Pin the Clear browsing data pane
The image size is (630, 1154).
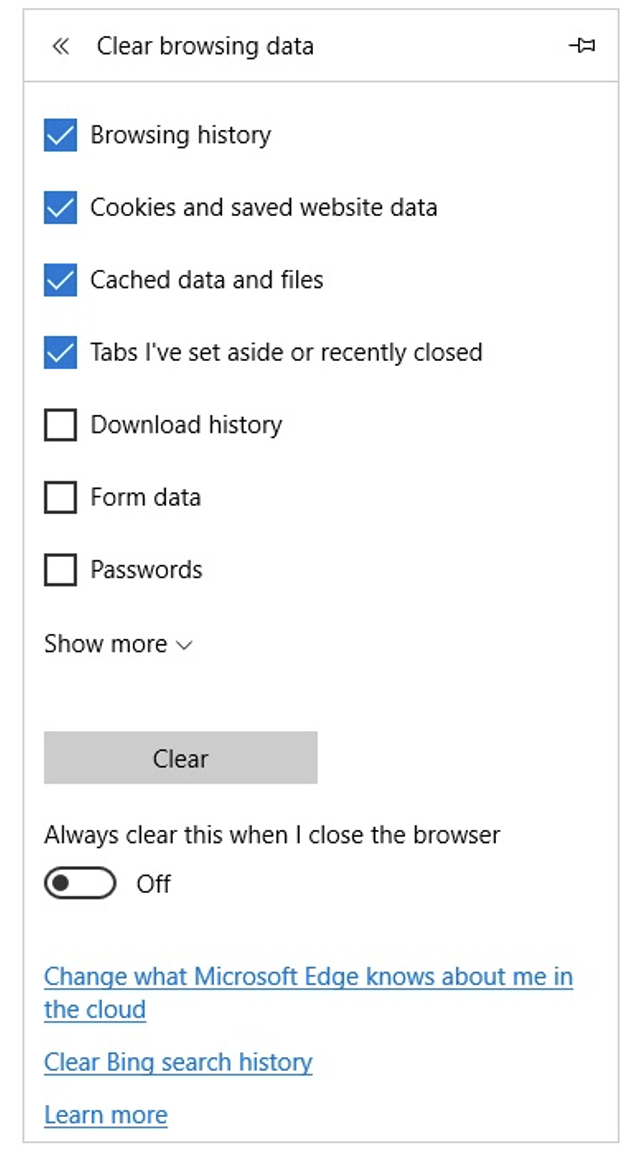[x=581, y=46]
